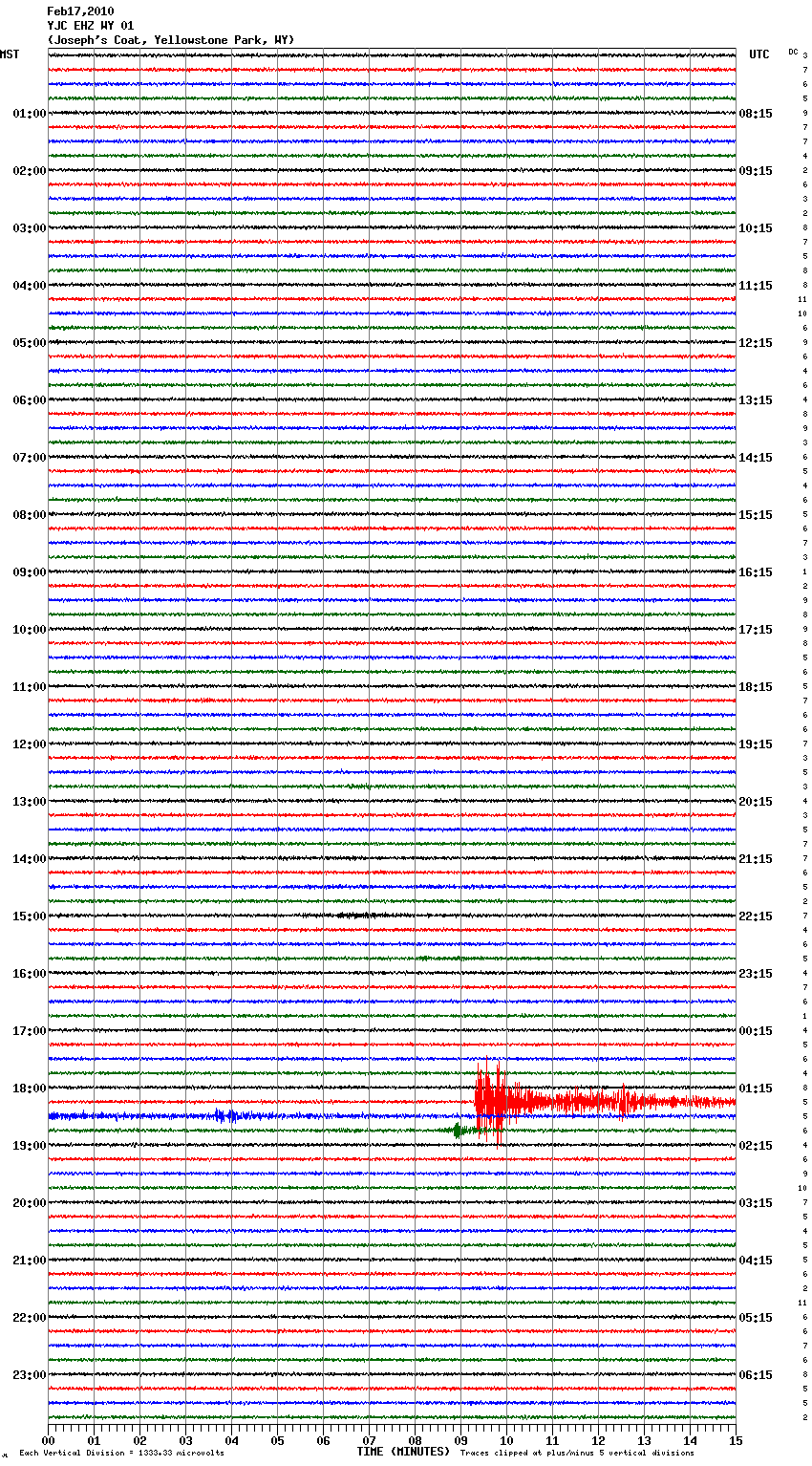Viewport: 812px width, 1466px height.
Task: Click the 06:00 MST time label
Action: point(29,400)
